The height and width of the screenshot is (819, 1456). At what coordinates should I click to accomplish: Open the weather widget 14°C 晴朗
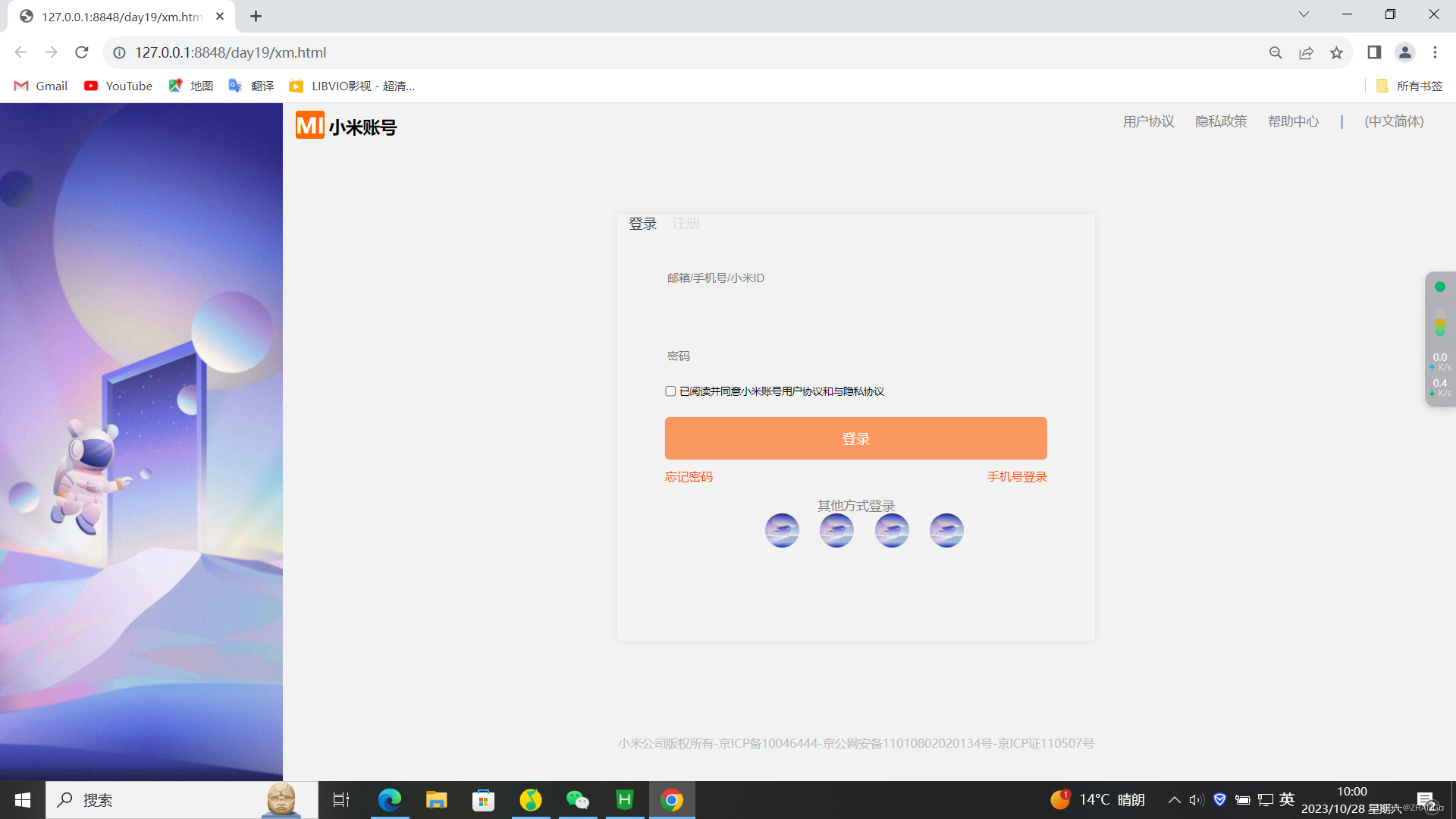[1097, 799]
